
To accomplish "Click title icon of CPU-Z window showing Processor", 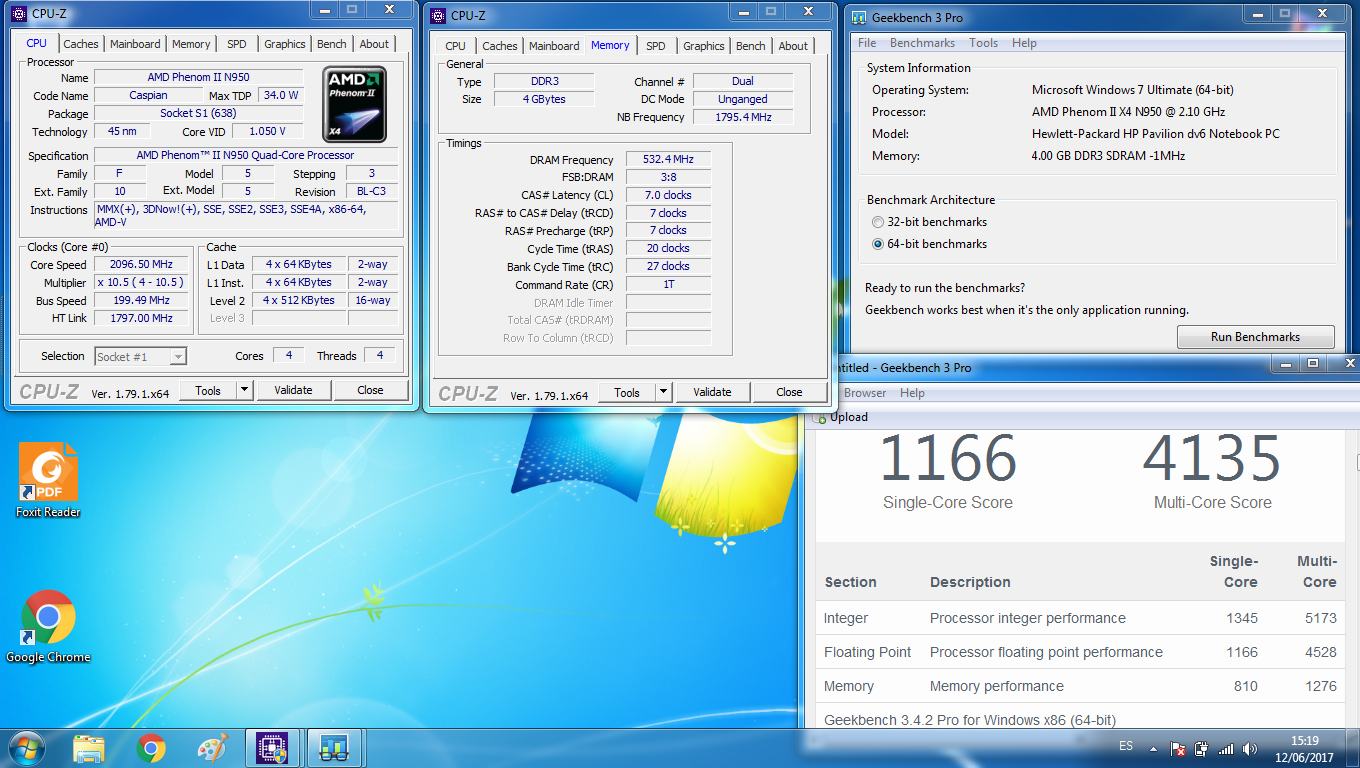I will click(19, 14).
